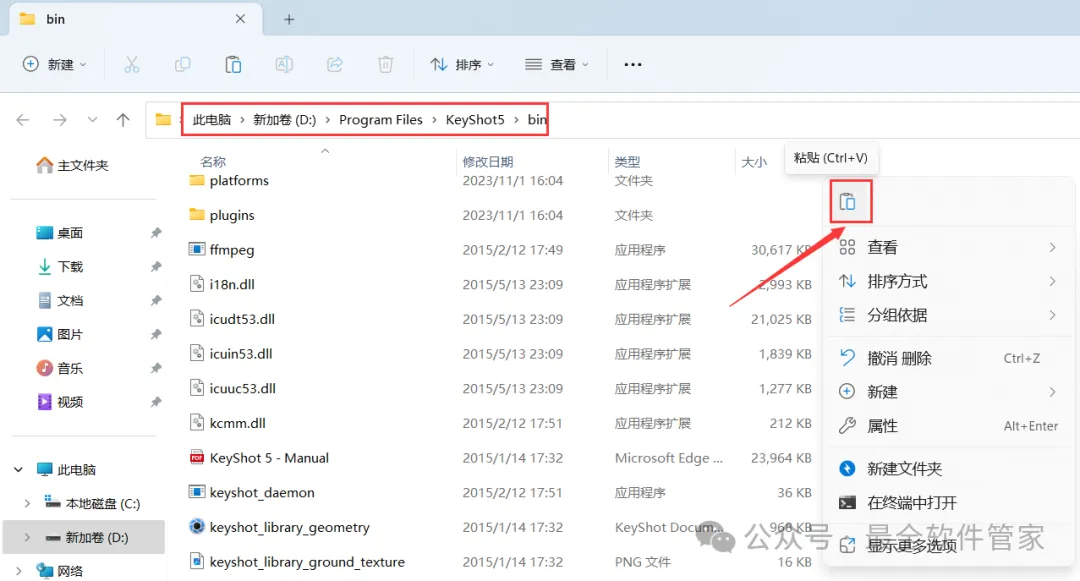Image resolution: width=1080 pixels, height=581 pixels.
Task: Open 桌面 in the sidebar
Action: [60, 233]
